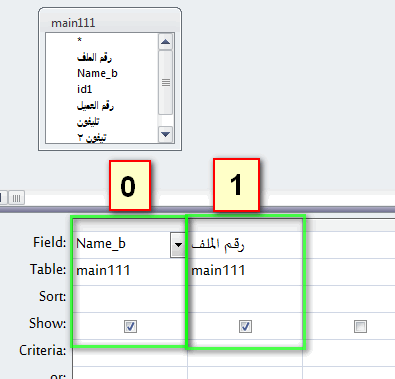Screen dimensions: 395x379
Task: Select رقم الملف in the main111 field list
Action: [94, 57]
